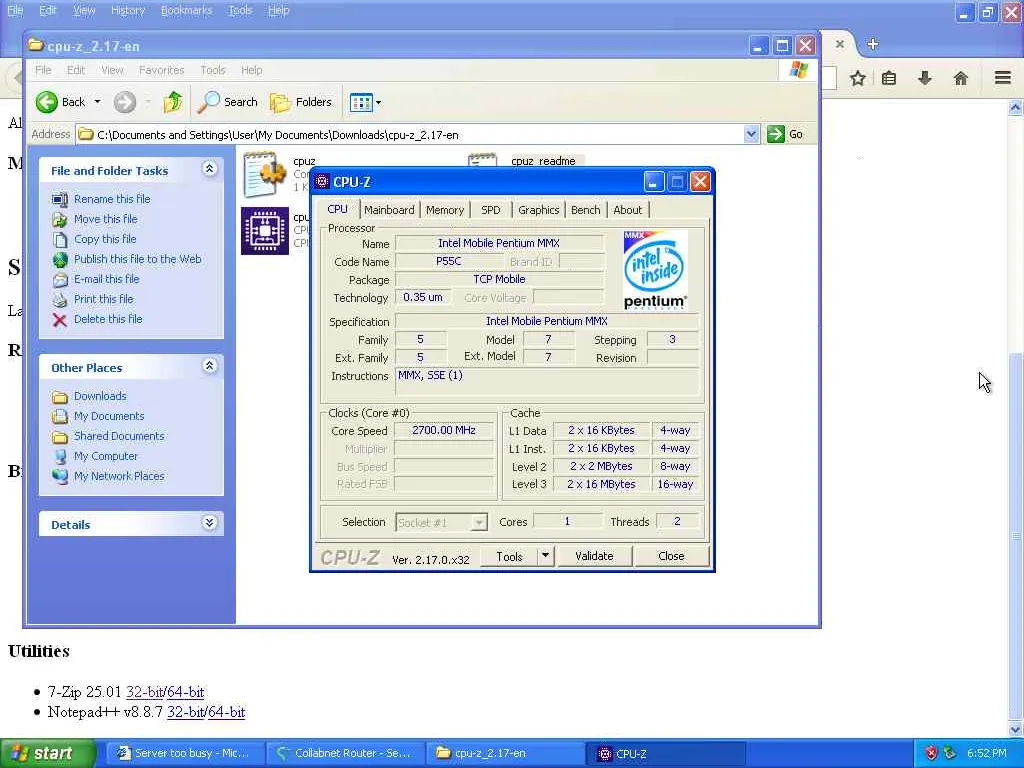This screenshot has width=1024, height=768.
Task: Switch to Collabnet Router taskbar item
Action: 345,754
